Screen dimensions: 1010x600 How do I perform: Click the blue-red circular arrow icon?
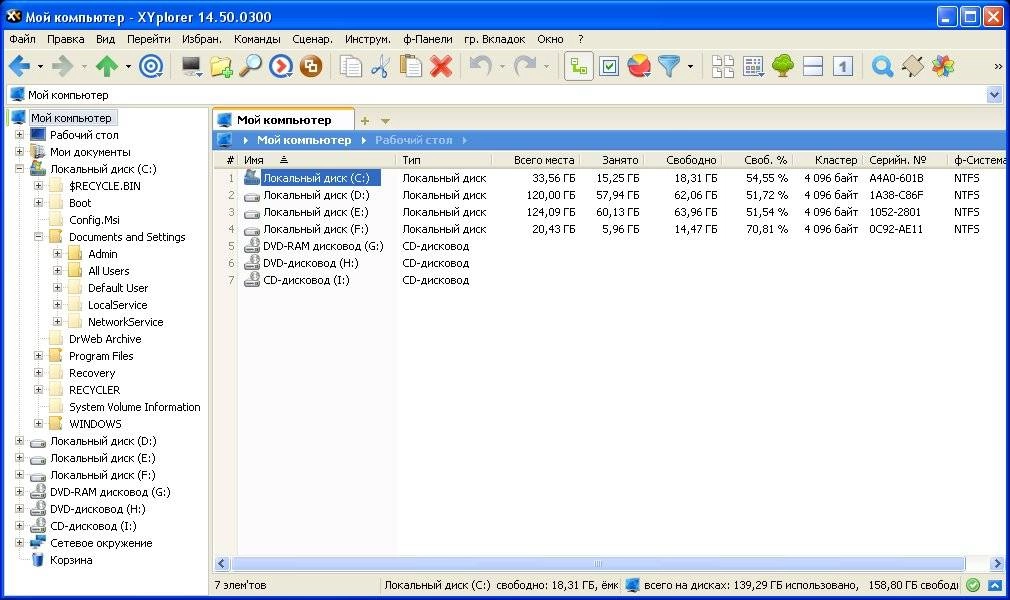280,66
